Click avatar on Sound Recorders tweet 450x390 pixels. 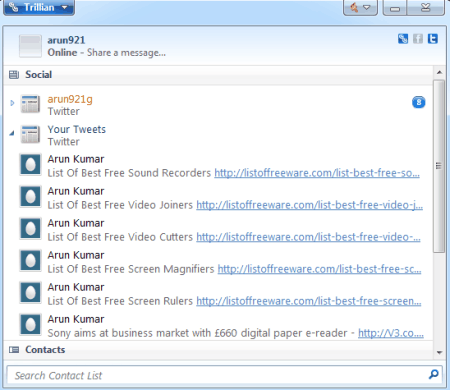coord(30,164)
